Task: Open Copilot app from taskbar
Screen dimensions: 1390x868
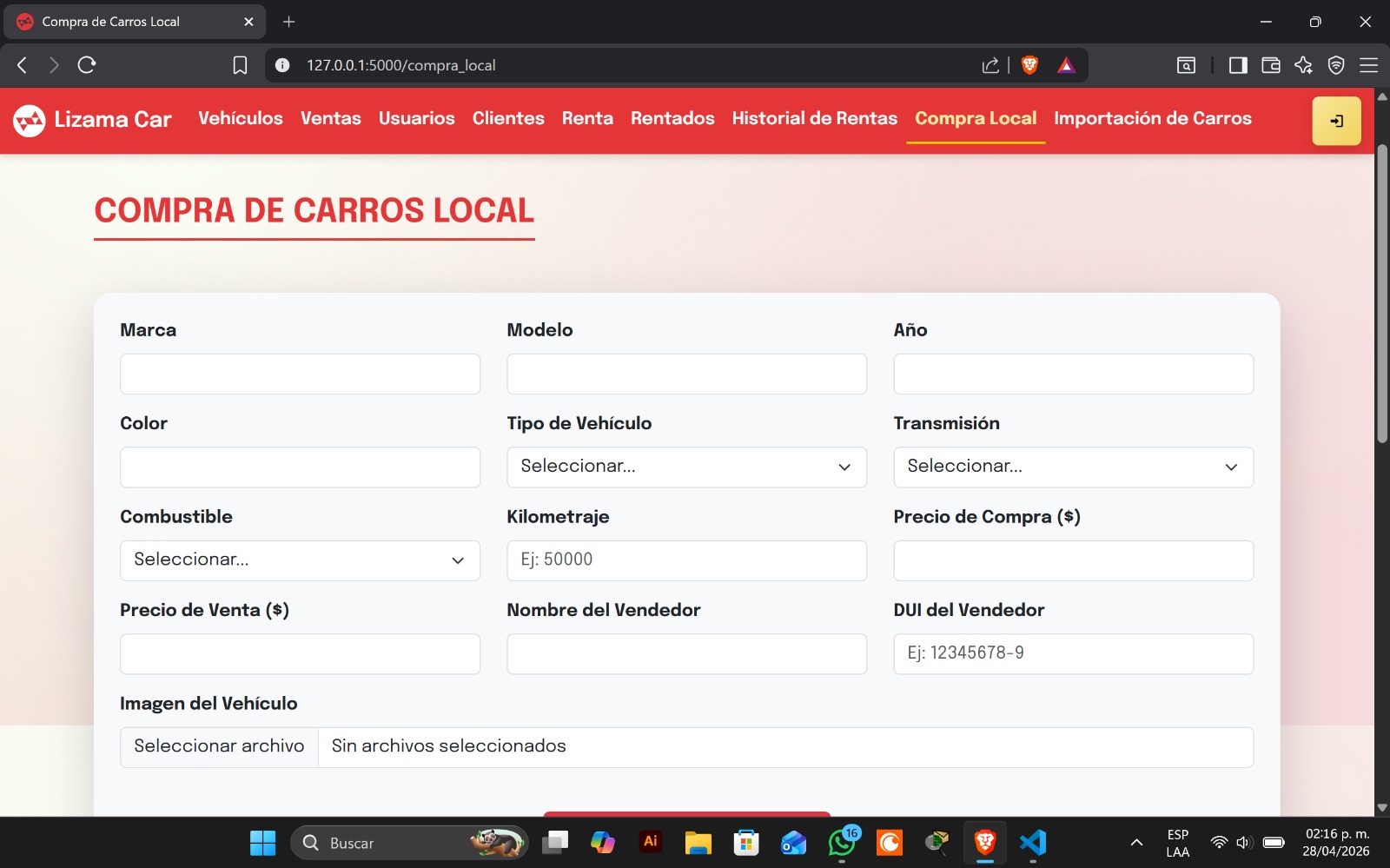Action: (x=602, y=843)
